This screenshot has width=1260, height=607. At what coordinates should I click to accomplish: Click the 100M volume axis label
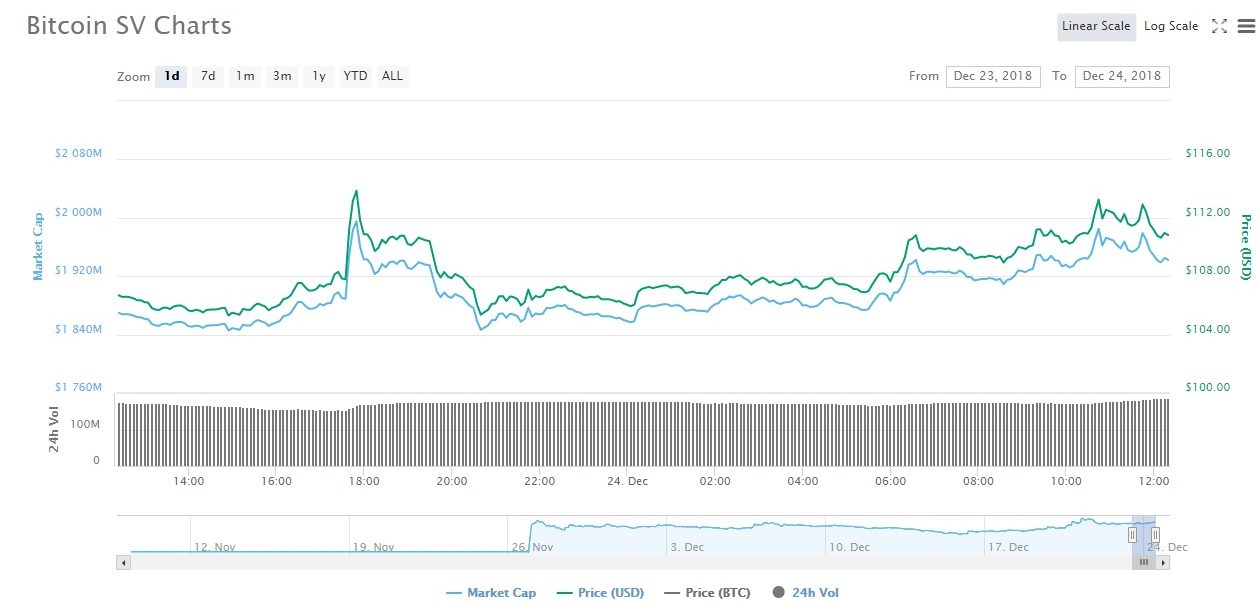[86, 424]
